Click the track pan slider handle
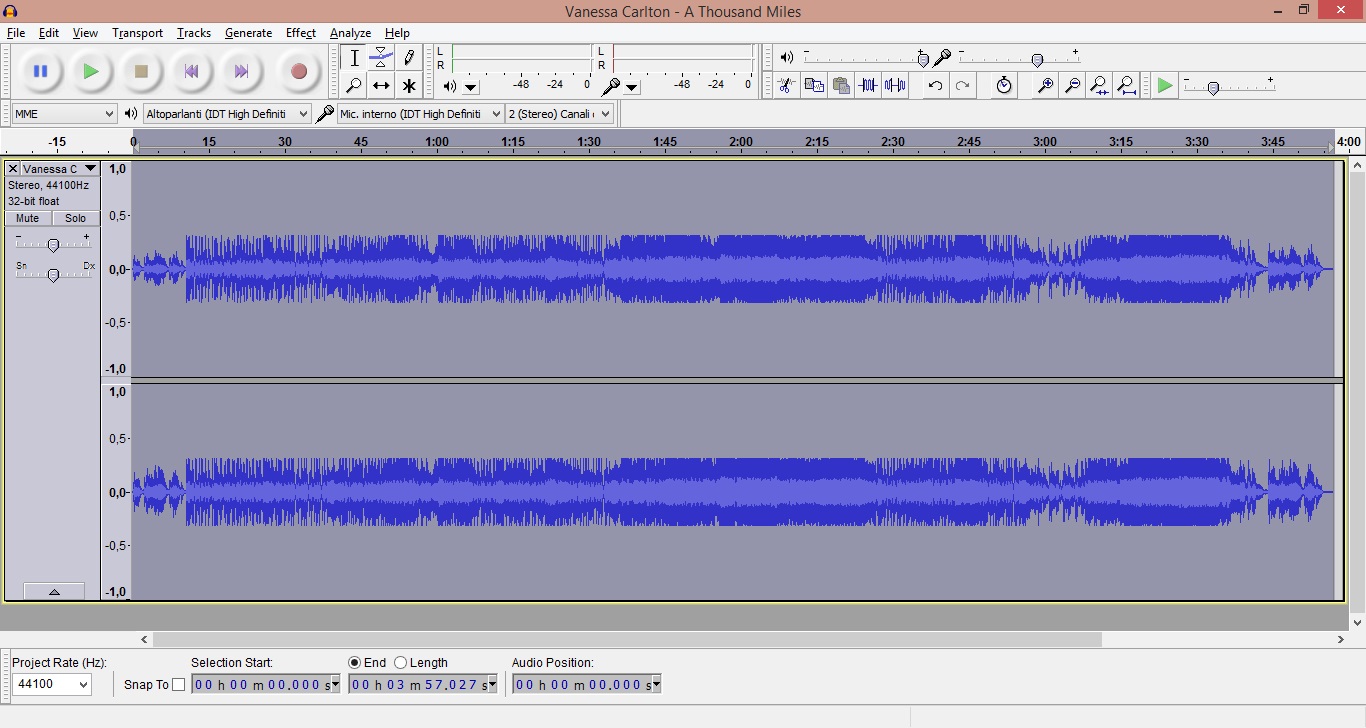The image size is (1366, 728). click(x=53, y=275)
